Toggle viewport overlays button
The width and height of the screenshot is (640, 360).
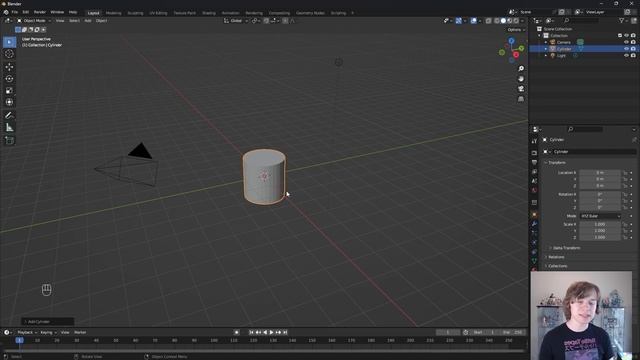click(x=473, y=20)
